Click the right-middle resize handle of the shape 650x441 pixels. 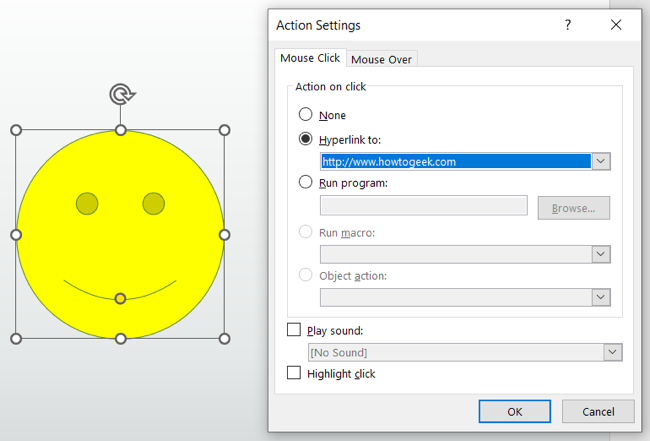[x=224, y=235]
